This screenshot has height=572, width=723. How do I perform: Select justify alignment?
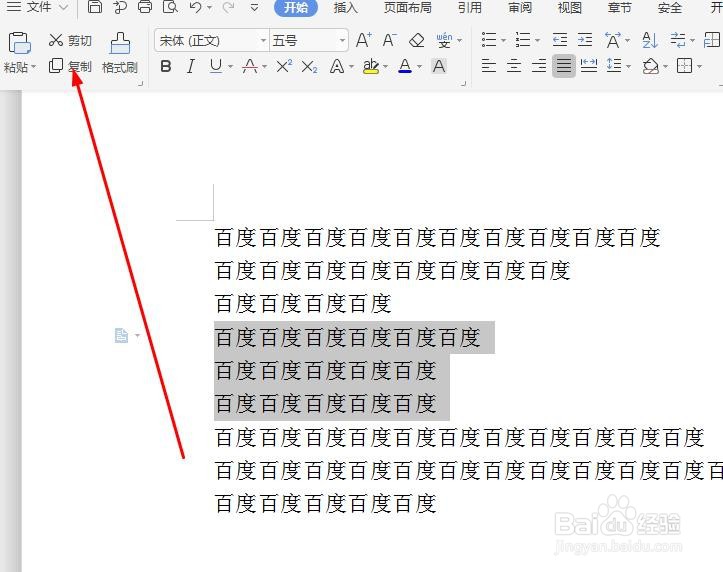[x=564, y=66]
